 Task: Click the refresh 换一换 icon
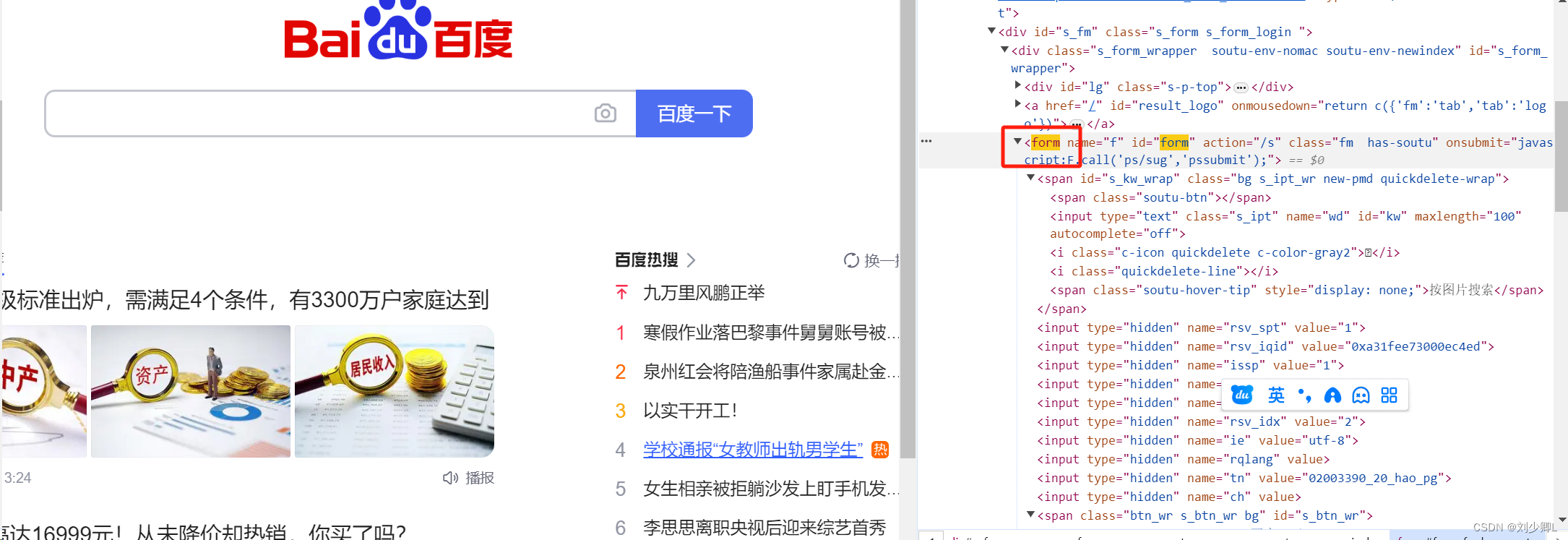tap(851, 260)
